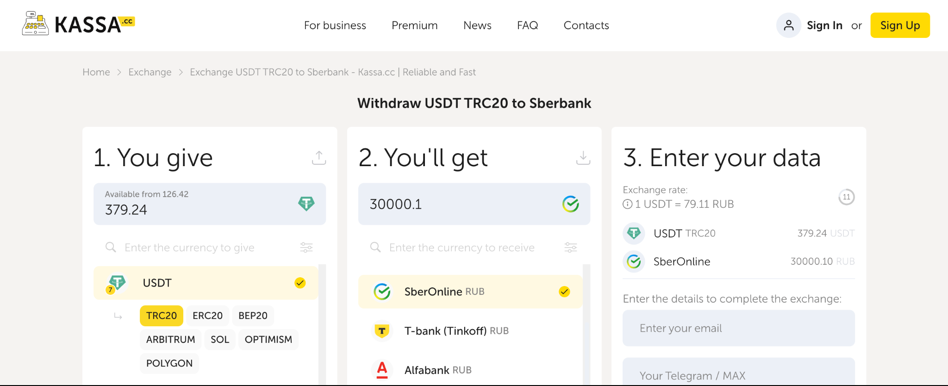
Task: Open the FAQ page
Action: (x=527, y=25)
